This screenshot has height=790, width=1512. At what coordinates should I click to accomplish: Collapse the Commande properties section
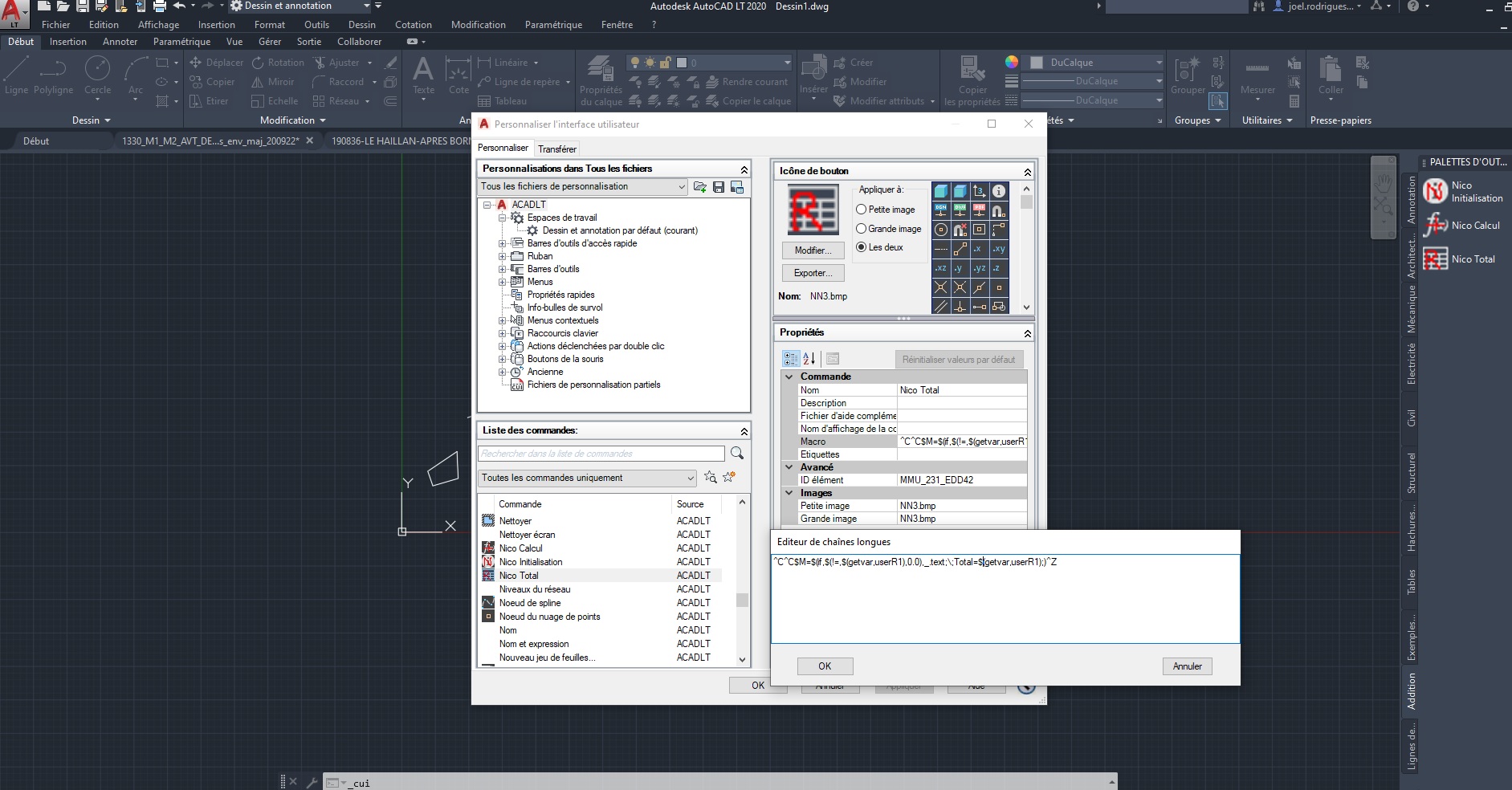coord(789,377)
